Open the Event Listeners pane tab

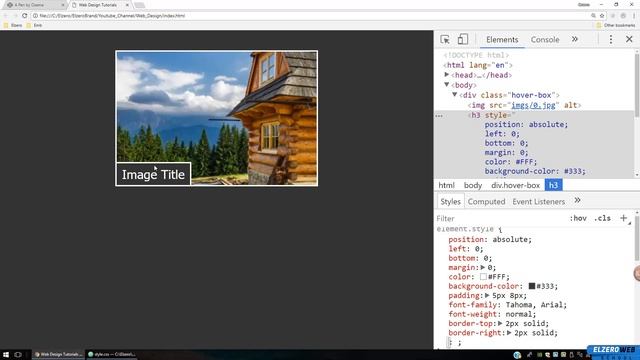click(538, 202)
